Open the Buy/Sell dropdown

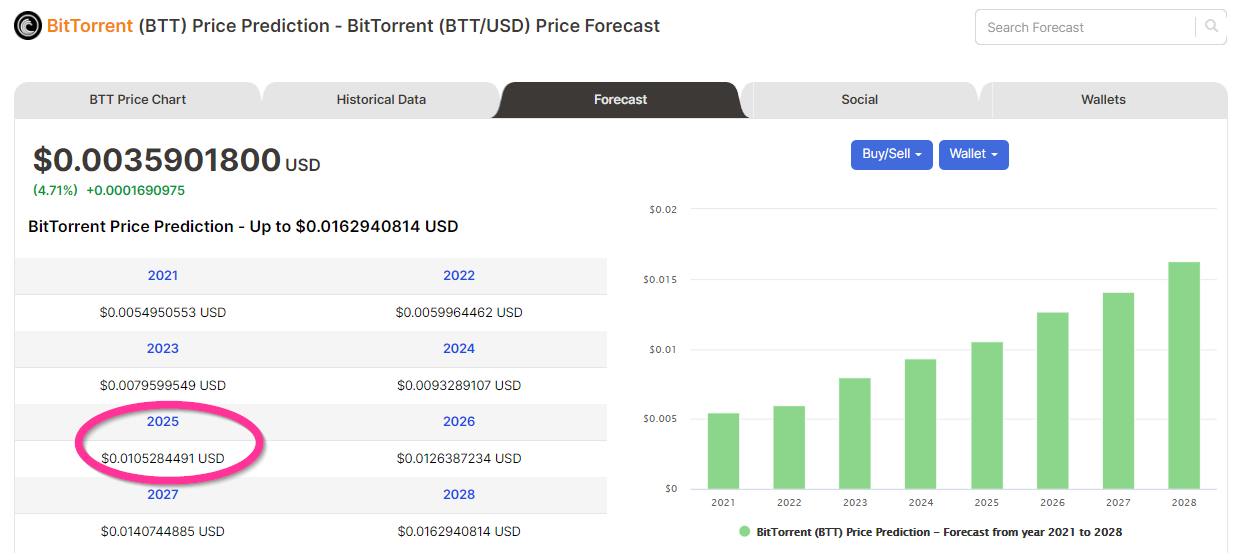click(x=892, y=154)
